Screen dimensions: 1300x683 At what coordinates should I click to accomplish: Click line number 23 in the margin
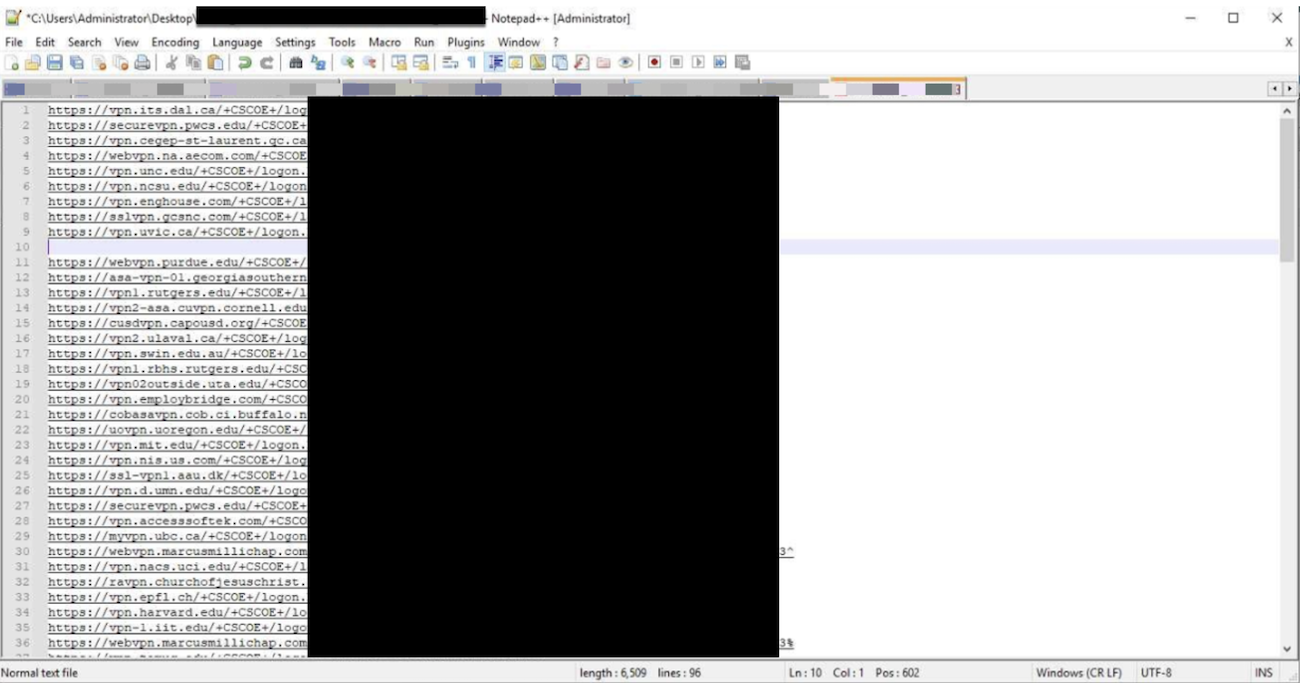22,445
